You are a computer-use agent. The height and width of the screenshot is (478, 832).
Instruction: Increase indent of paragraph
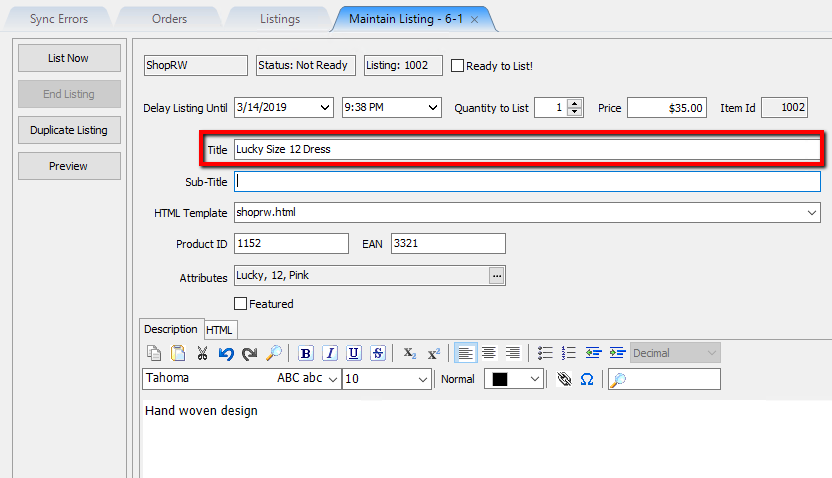point(617,353)
